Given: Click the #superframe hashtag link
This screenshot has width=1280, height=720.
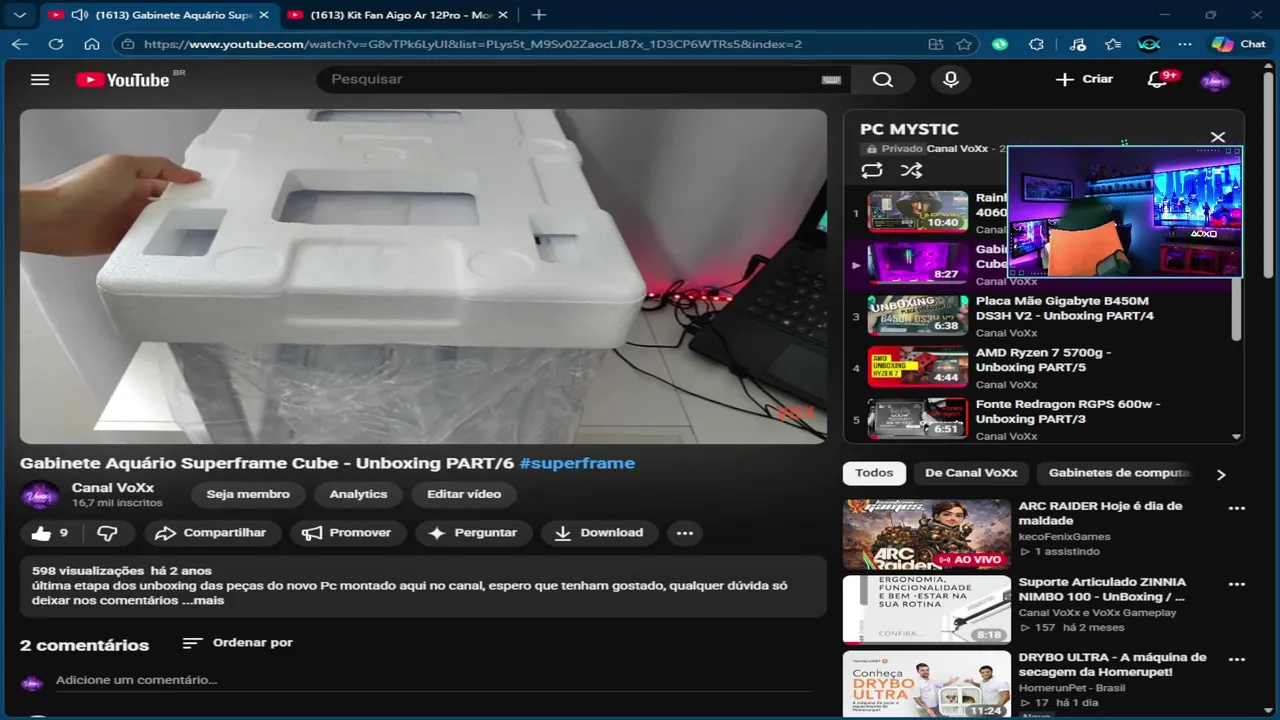Looking at the screenshot, I should [577, 463].
